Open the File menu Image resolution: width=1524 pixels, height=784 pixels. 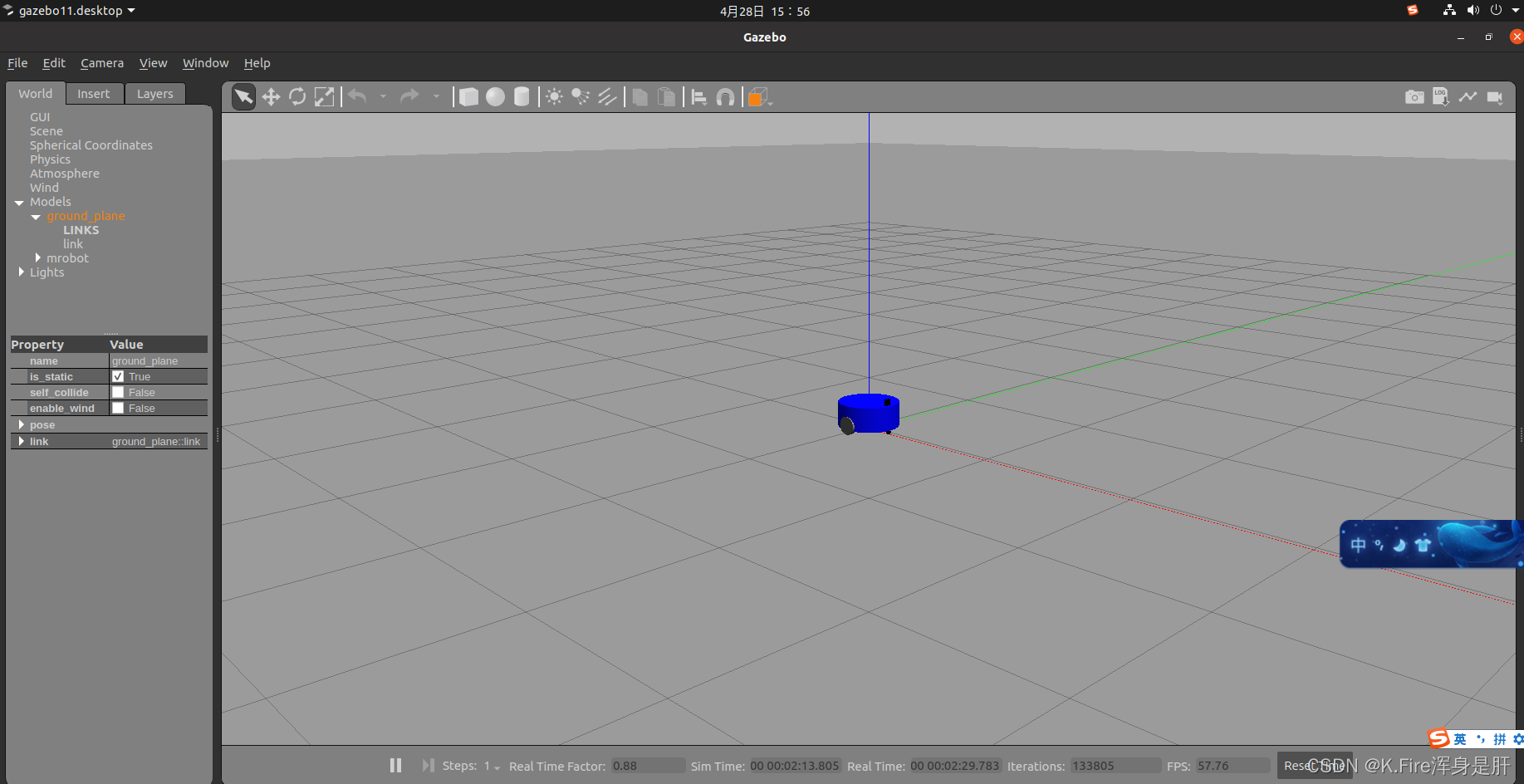pyautogui.click(x=17, y=63)
